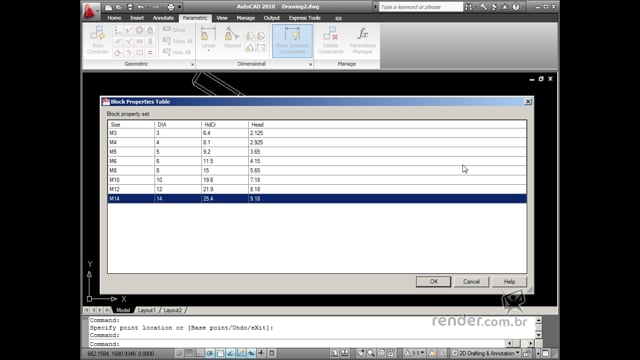Click the Redo arrow in quick access toolbar
Screen dimensions: 640x360
tap(156, 7)
